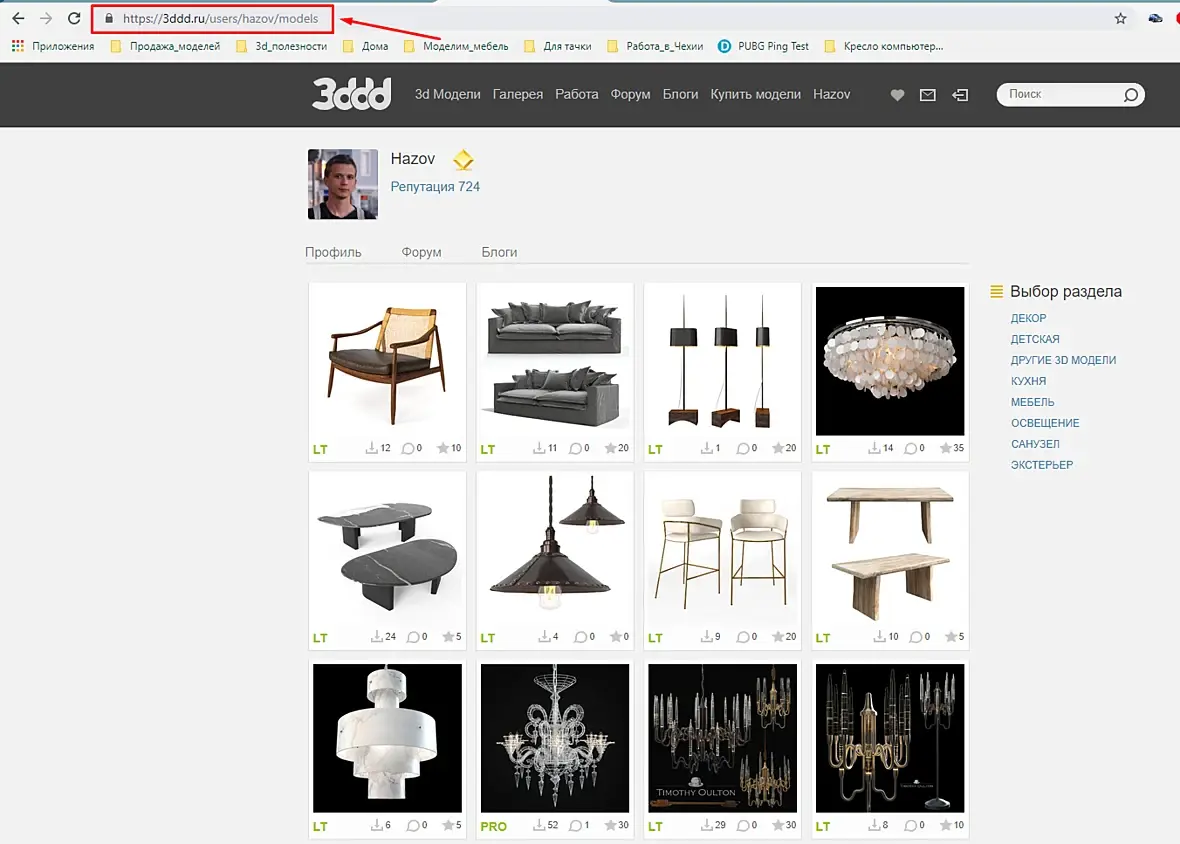Click star rating icon under the floor lamps
Viewport: 1180px width, 844px height.
point(778,448)
